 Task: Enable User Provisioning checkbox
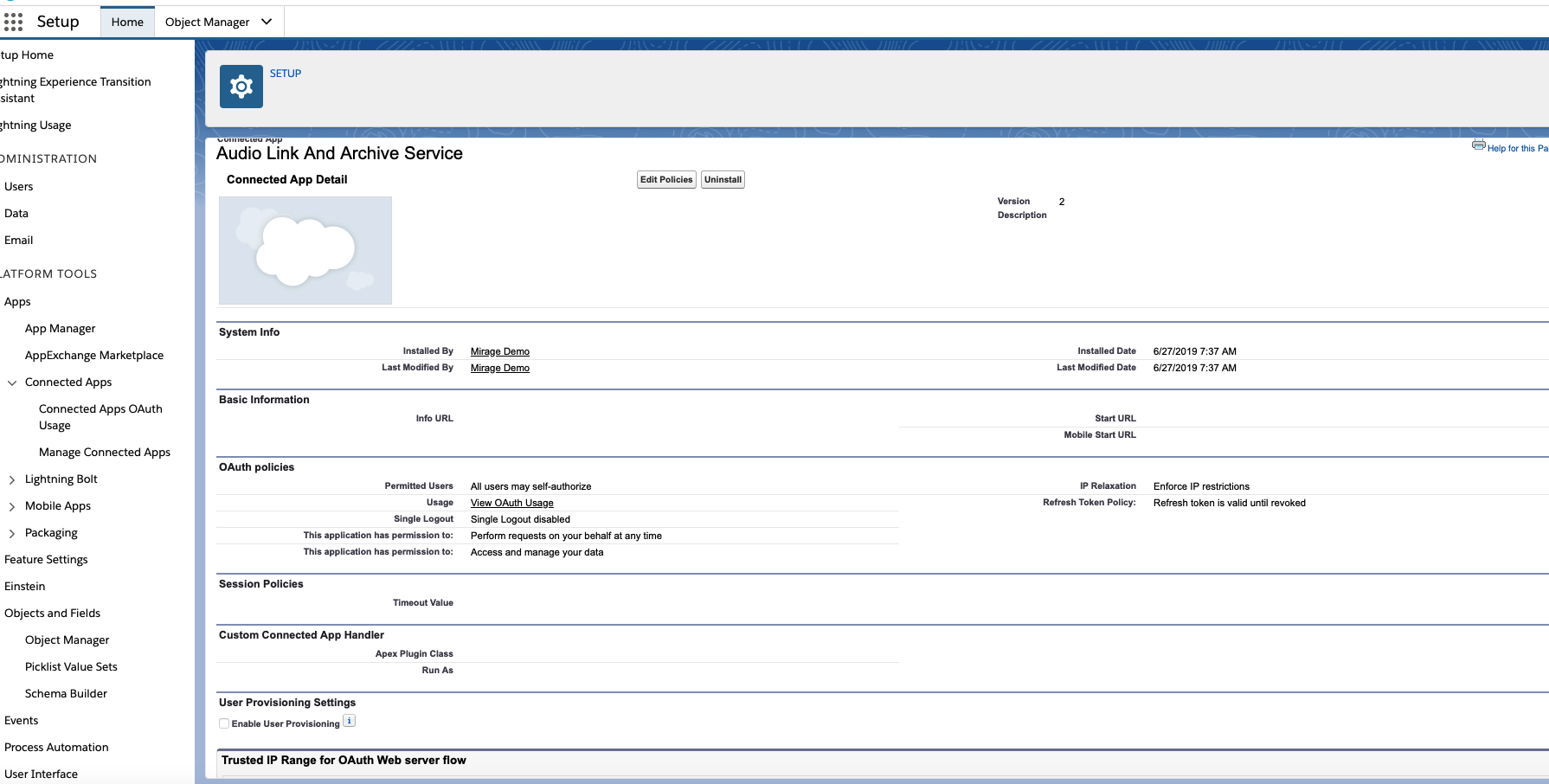pos(224,723)
